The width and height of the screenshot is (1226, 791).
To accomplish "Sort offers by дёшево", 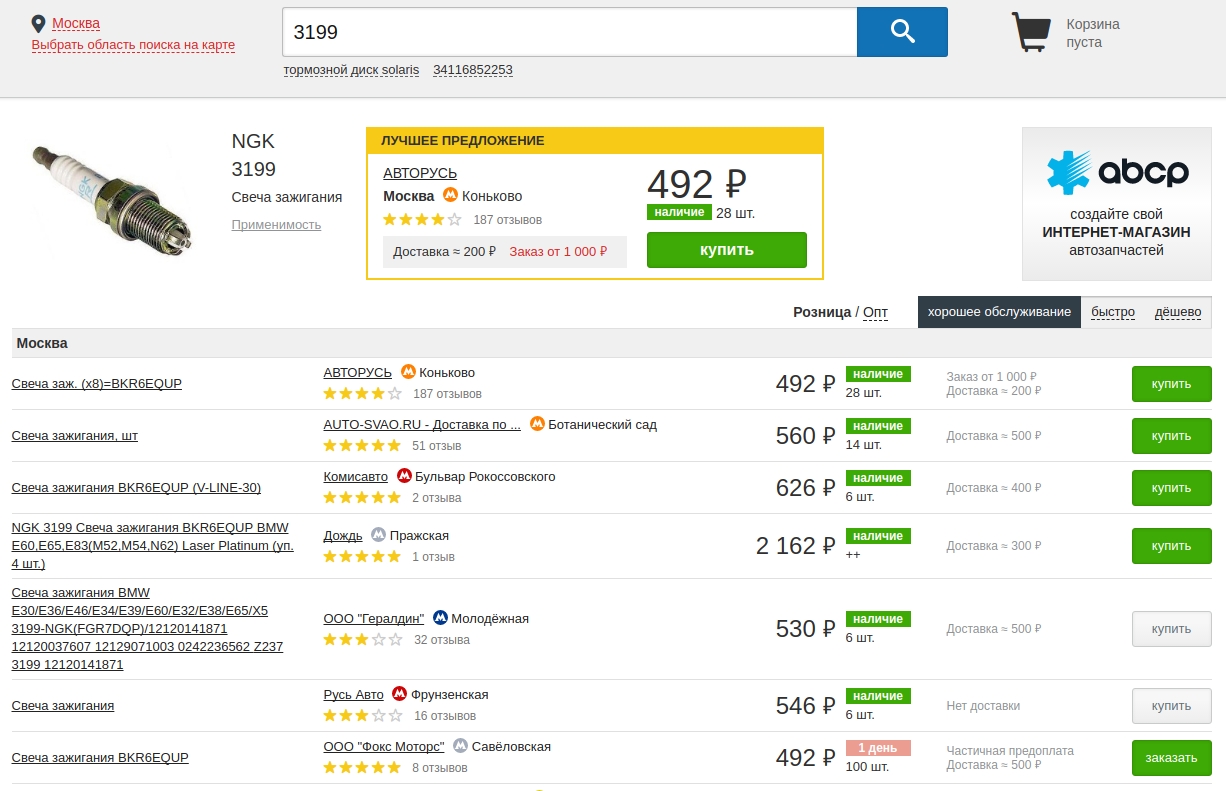I will 1178,312.
